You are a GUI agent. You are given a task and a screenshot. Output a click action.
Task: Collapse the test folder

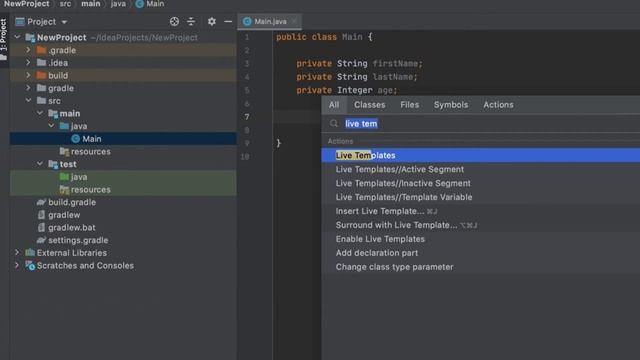40,164
